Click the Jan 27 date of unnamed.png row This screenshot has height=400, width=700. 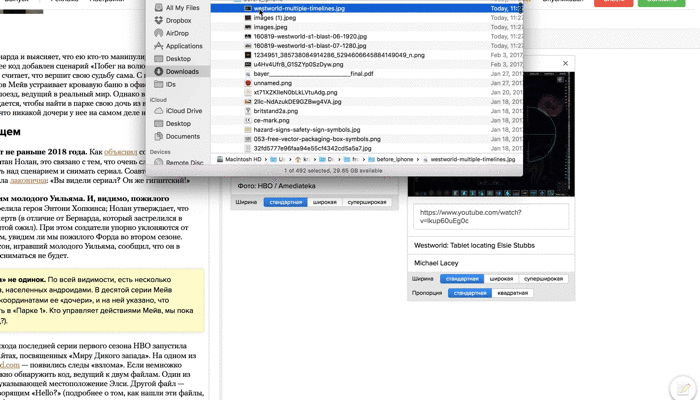507,83
